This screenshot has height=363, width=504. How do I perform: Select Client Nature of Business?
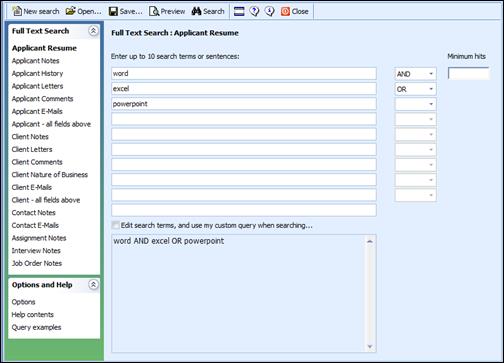50,175
